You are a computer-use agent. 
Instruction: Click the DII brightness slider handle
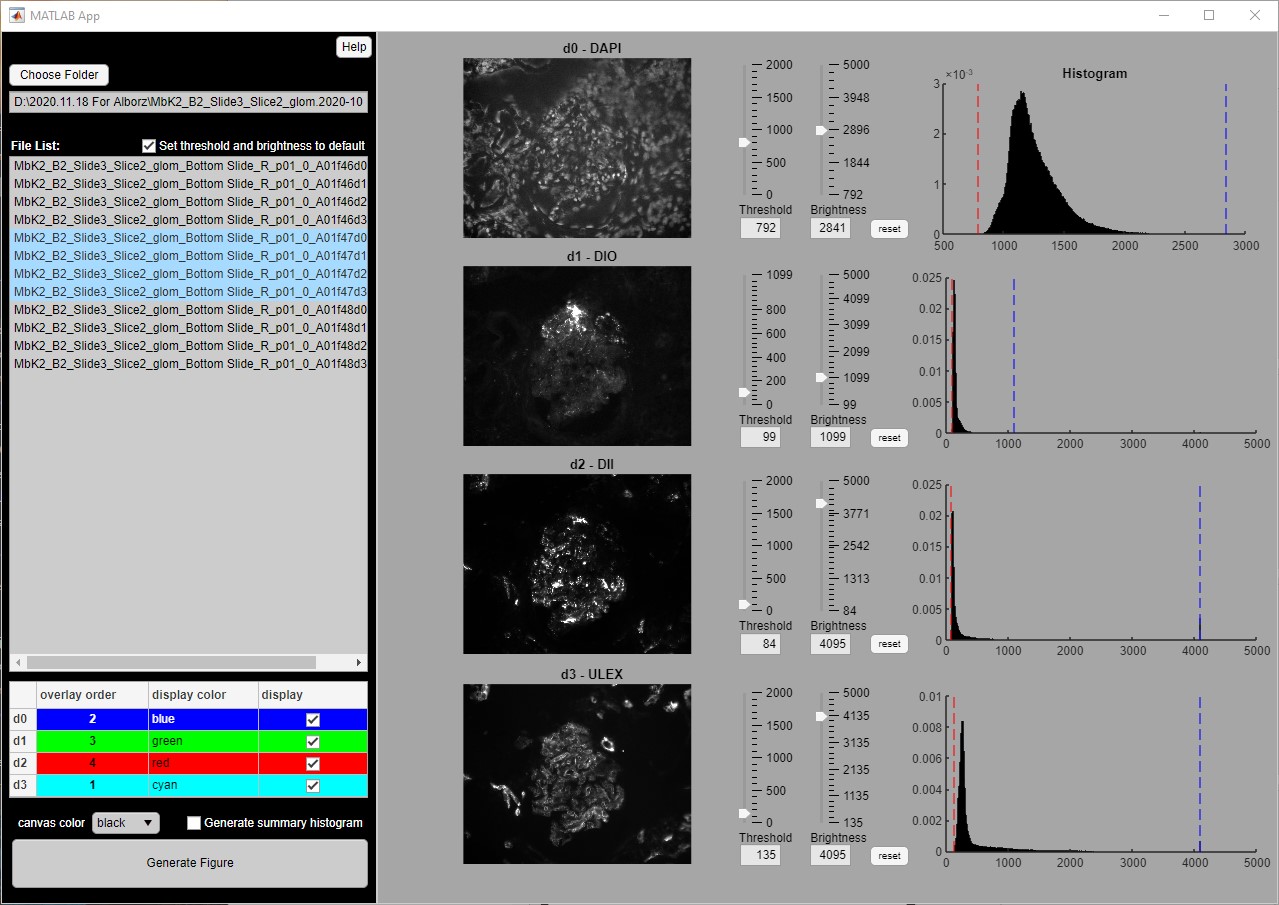click(x=821, y=503)
